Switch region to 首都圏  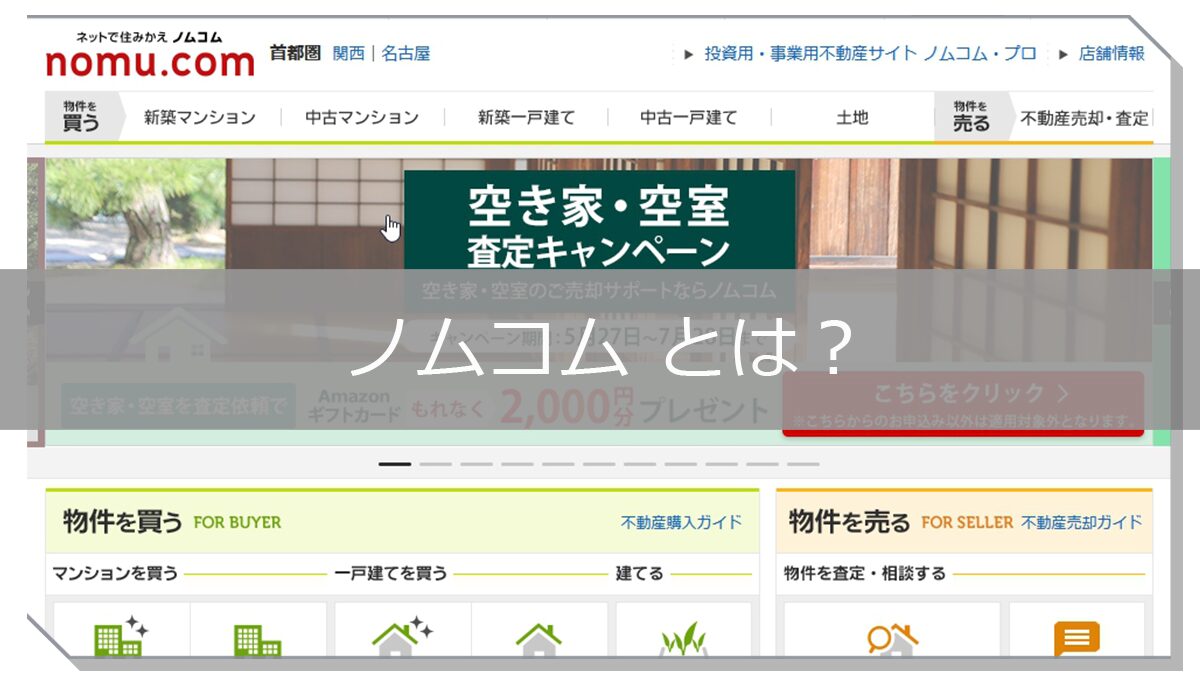click(295, 53)
